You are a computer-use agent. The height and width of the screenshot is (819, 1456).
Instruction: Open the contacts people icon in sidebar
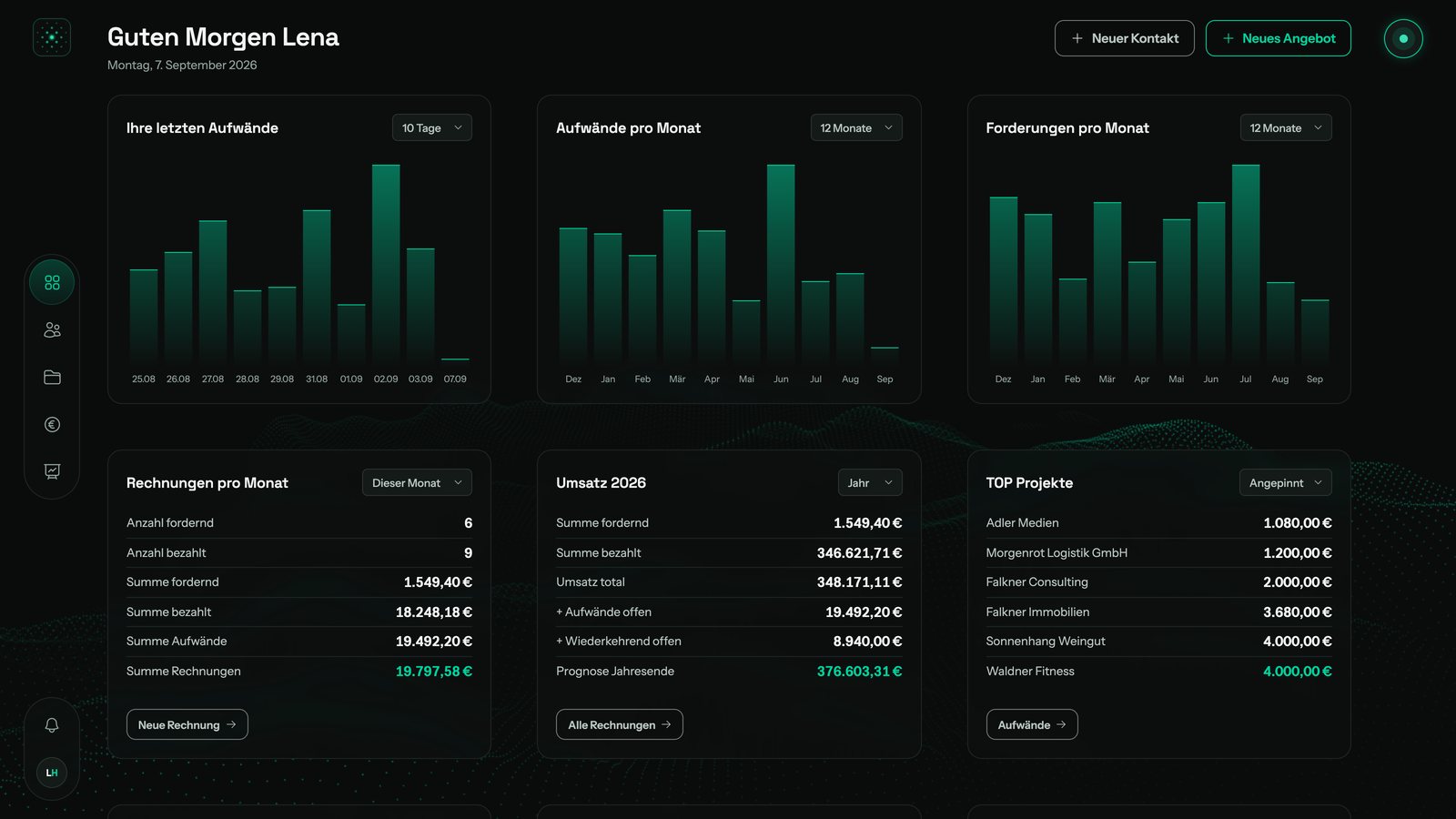click(52, 330)
